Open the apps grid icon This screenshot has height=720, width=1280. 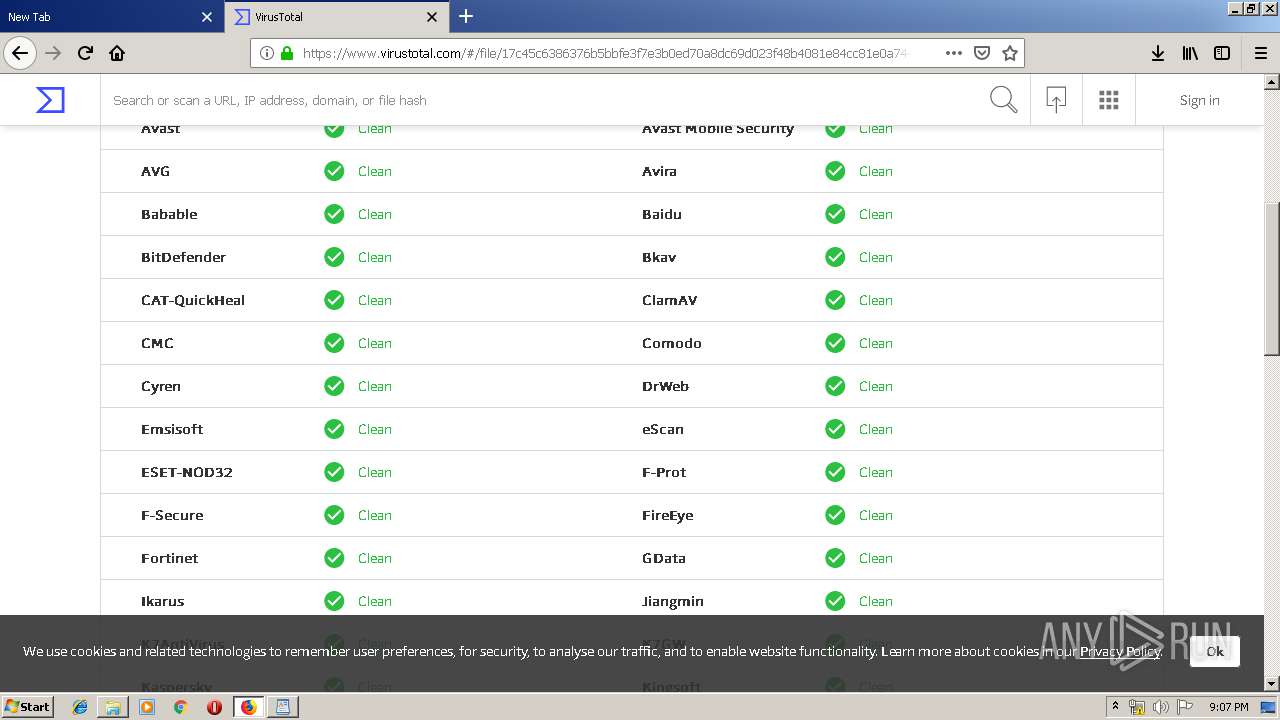(1108, 100)
